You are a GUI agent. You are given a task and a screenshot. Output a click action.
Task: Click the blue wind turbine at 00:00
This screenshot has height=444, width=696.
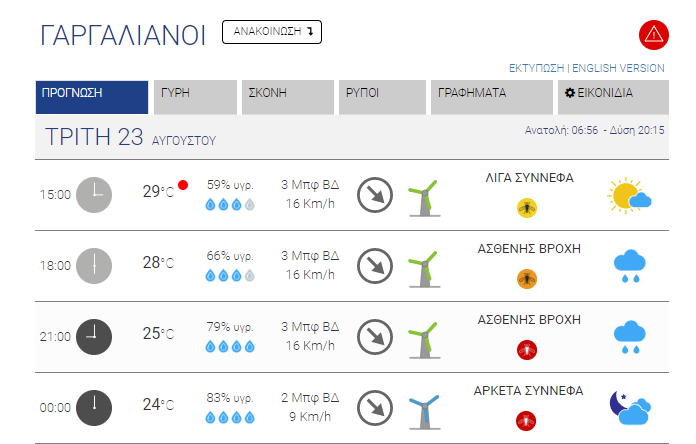click(424, 412)
